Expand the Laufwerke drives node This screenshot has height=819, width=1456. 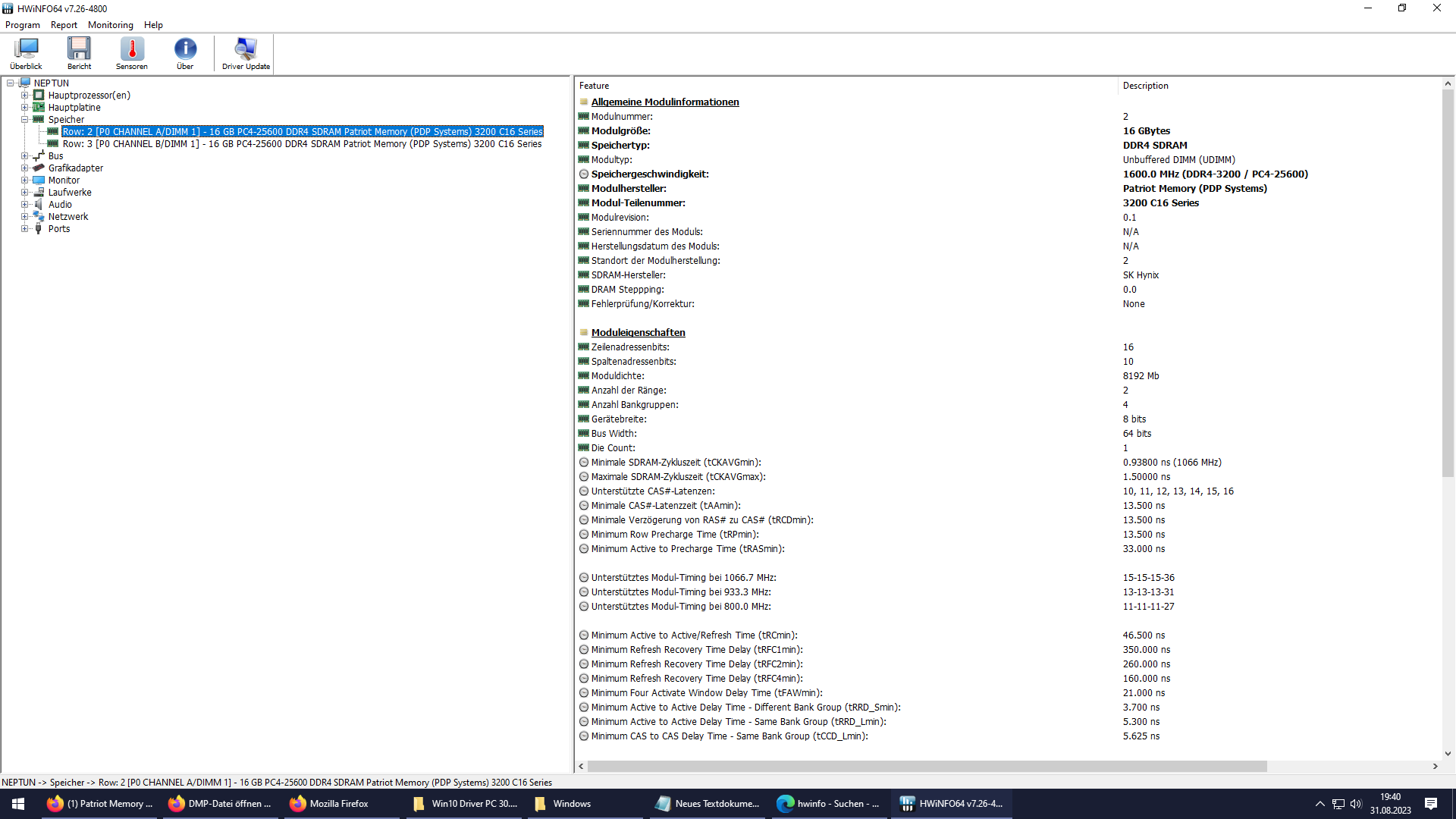pyautogui.click(x=25, y=193)
